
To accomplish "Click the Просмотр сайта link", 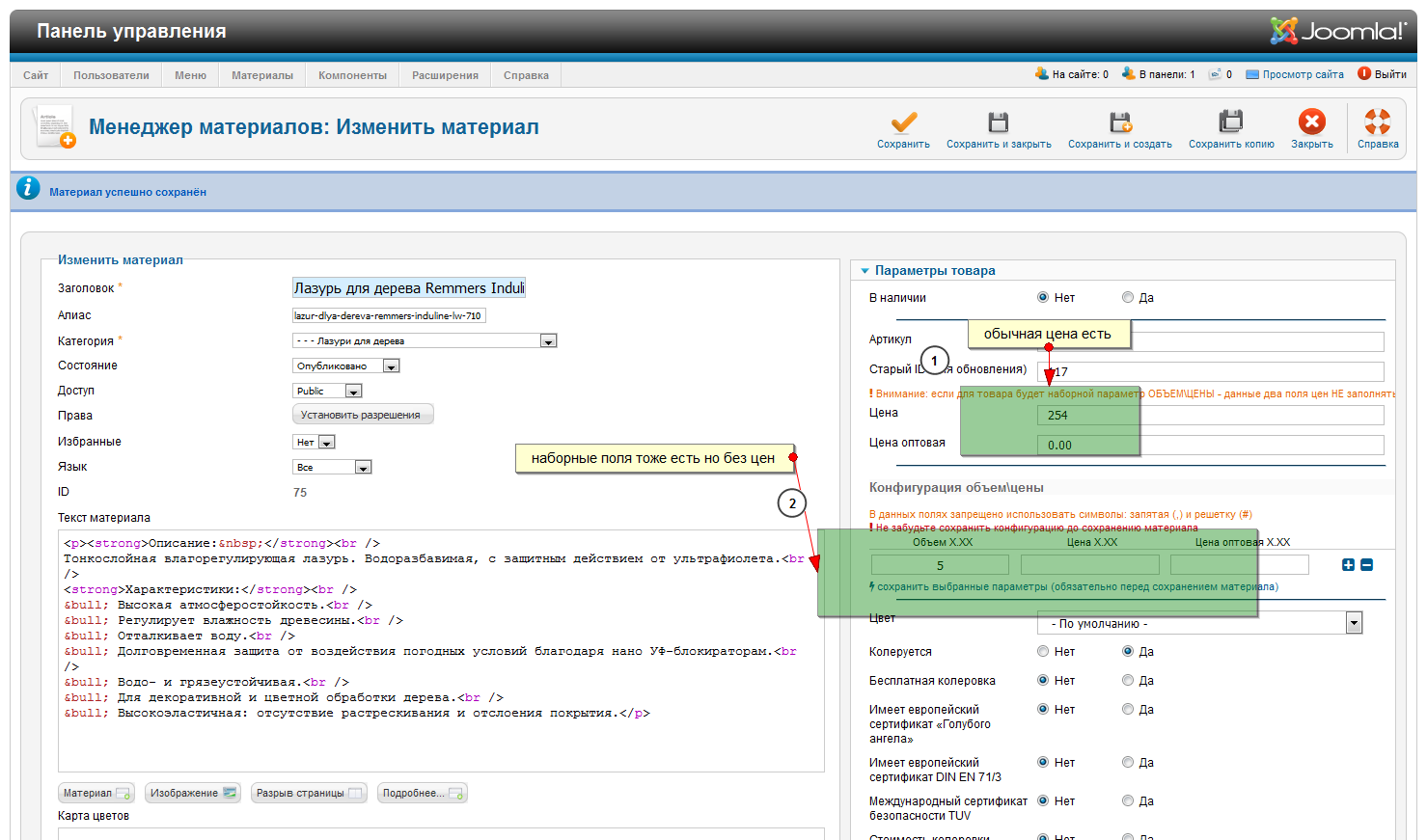I will click(x=1303, y=74).
